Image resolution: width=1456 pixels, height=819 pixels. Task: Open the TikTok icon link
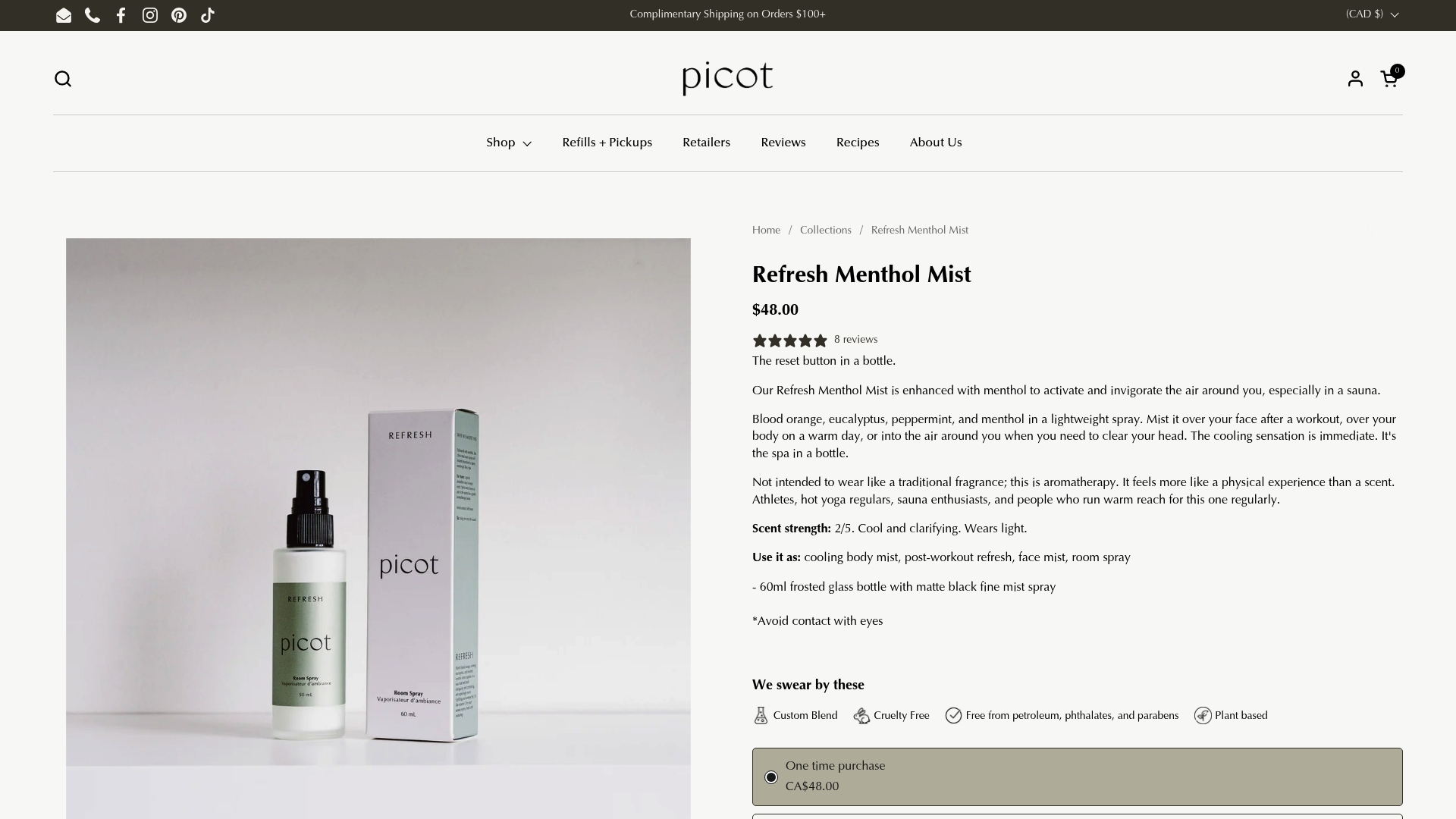pyautogui.click(x=208, y=15)
